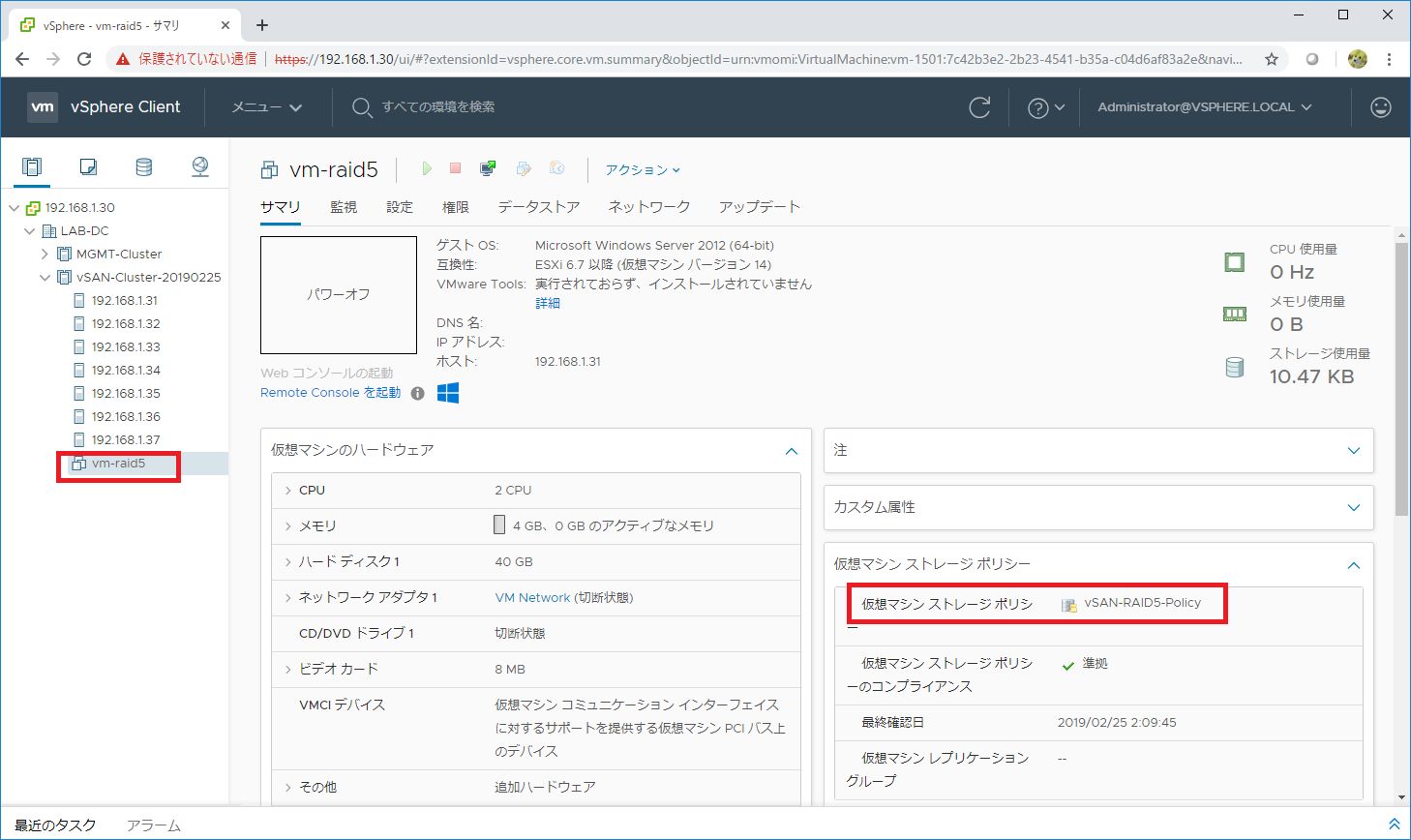
Task: Expand the ネットワーク アダプタ 1 row
Action: 288,598
